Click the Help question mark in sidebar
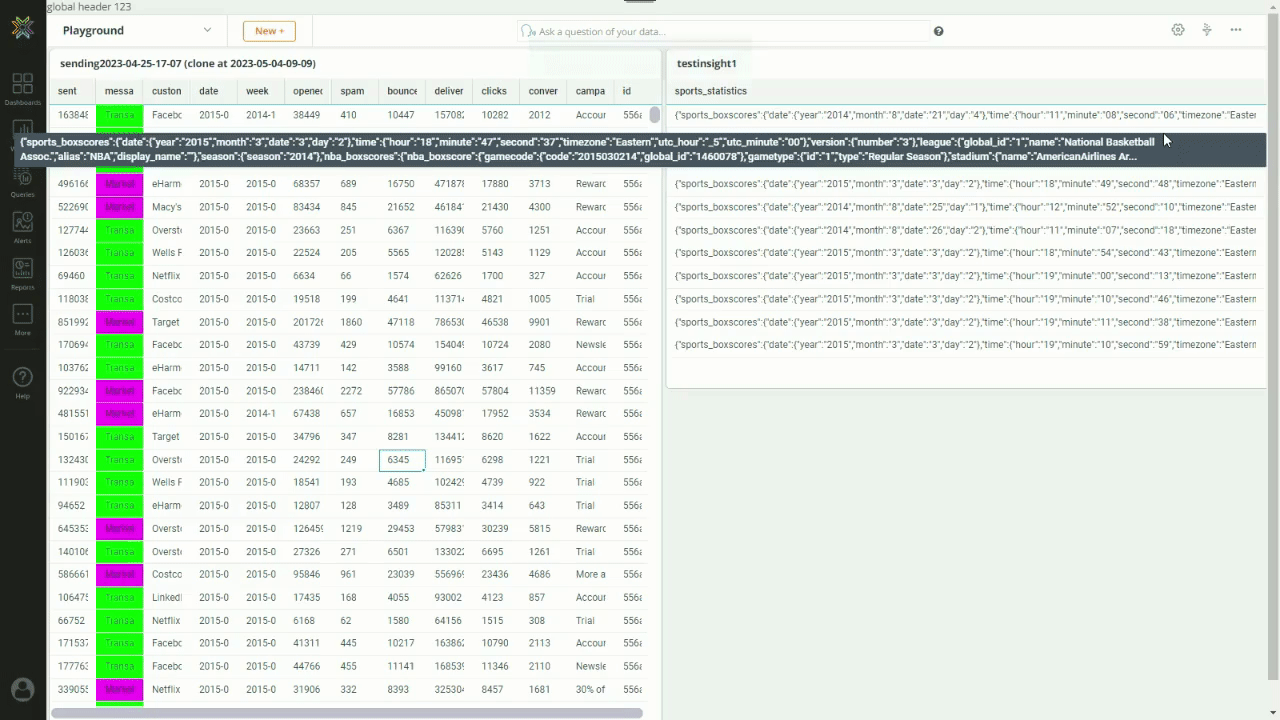The width and height of the screenshot is (1280, 720). 22,382
